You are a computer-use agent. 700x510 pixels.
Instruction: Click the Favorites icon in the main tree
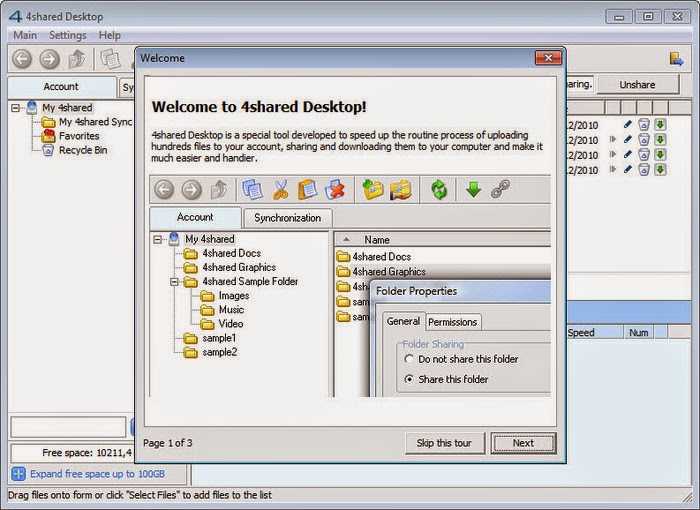coord(48,135)
